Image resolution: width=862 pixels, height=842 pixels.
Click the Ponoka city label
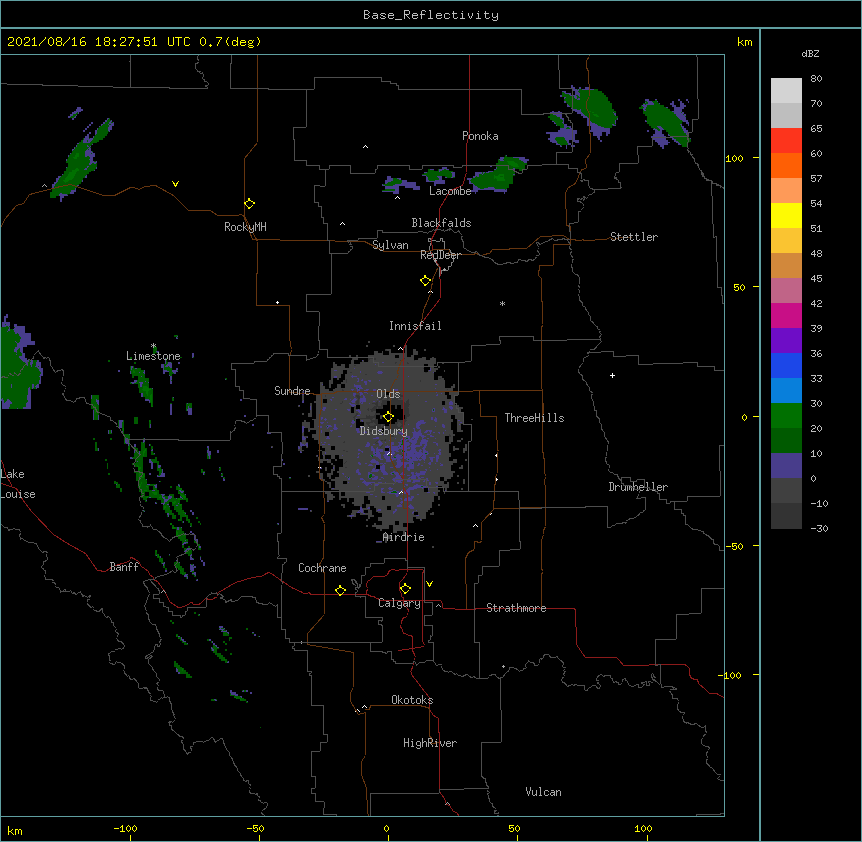pyautogui.click(x=480, y=136)
